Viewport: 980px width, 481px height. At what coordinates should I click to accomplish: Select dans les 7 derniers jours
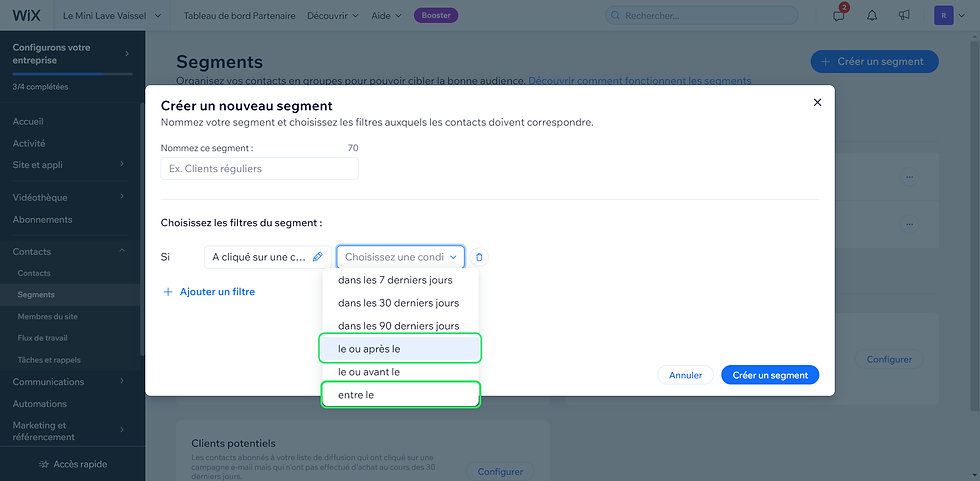[x=401, y=280]
